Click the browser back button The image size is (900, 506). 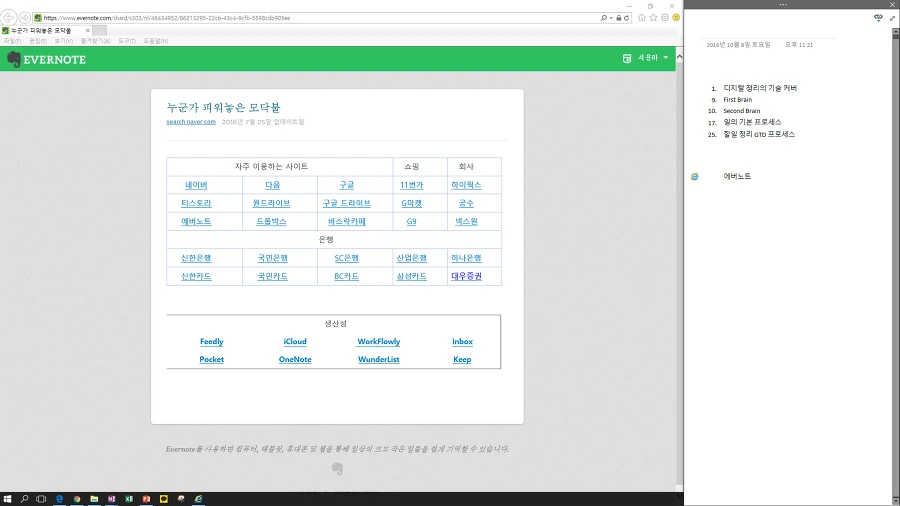(x=9, y=18)
